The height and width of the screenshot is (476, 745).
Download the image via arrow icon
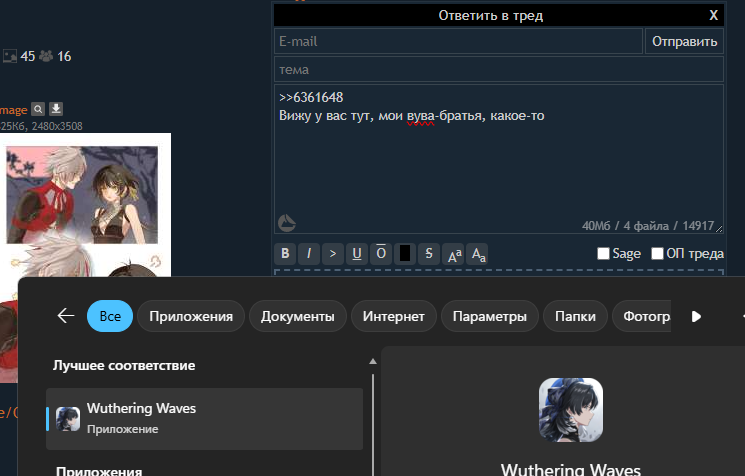[56, 109]
